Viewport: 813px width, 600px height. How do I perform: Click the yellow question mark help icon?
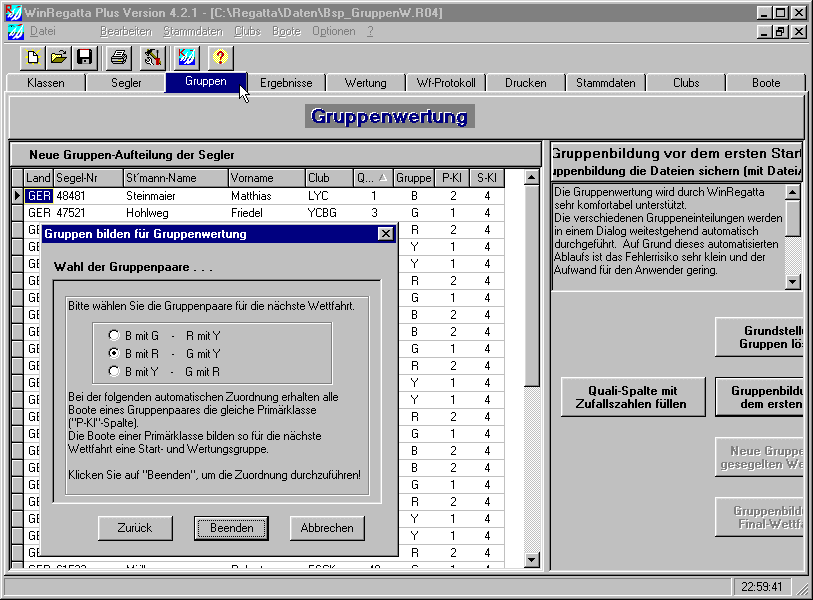(220, 57)
